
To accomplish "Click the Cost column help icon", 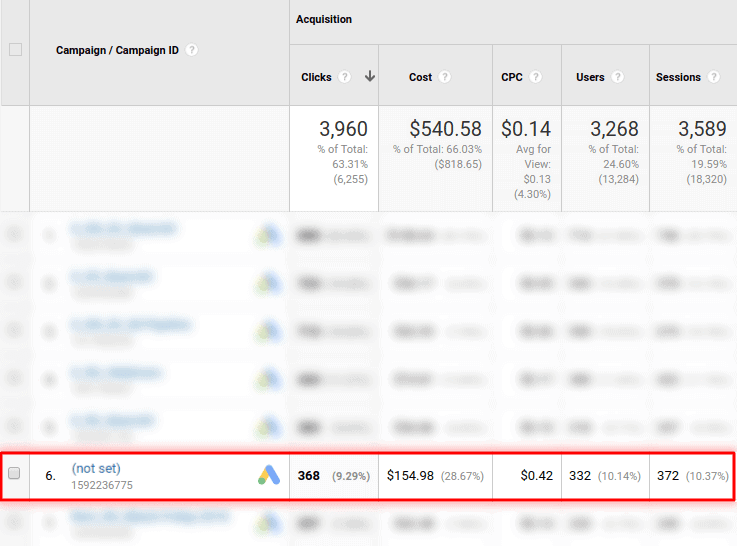I will 445,77.
